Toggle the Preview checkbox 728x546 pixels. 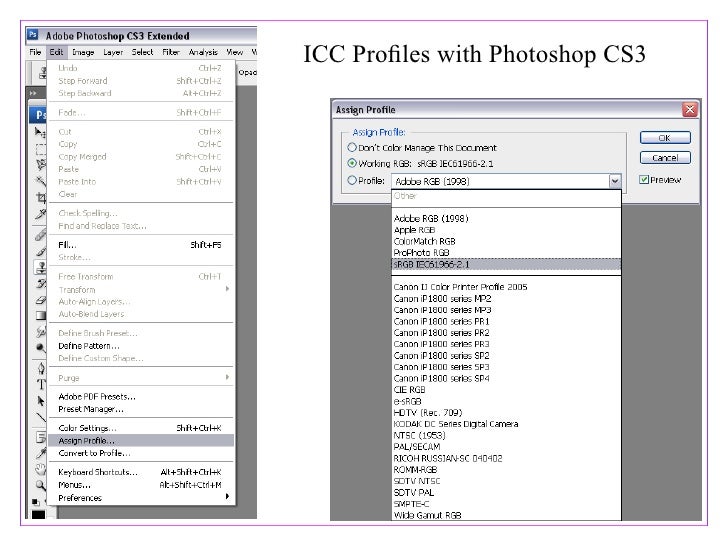pos(644,179)
